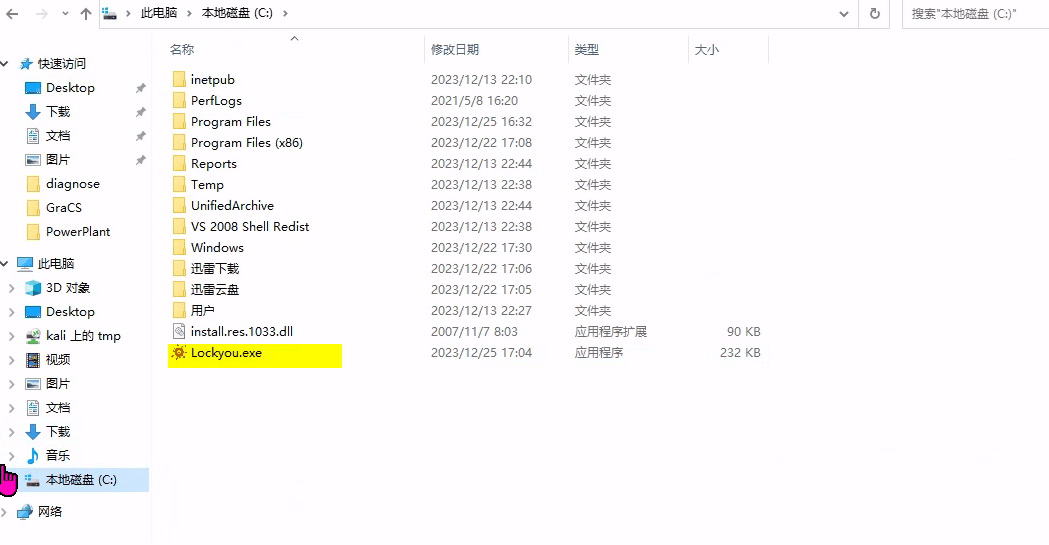The height and width of the screenshot is (545, 1049).
Task: Click 此电脑 breadcrumb in address bar
Action: pyautogui.click(x=159, y=14)
